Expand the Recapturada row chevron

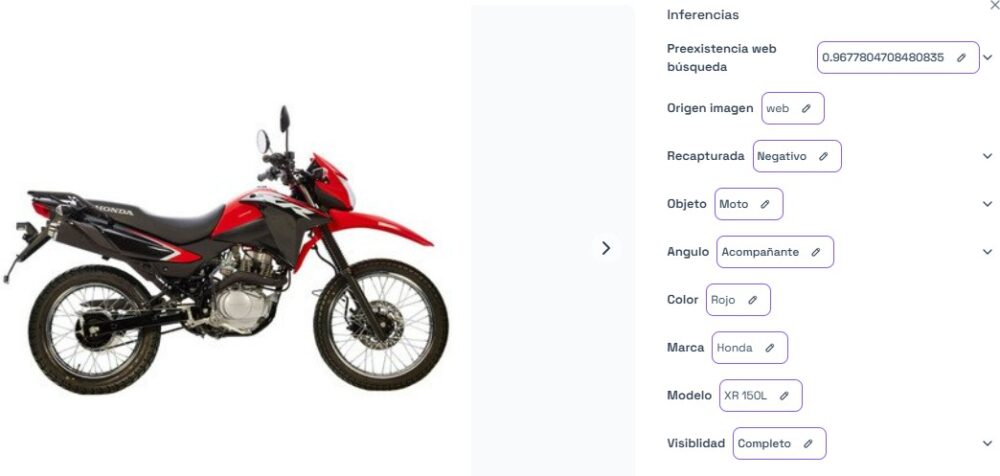(988, 156)
